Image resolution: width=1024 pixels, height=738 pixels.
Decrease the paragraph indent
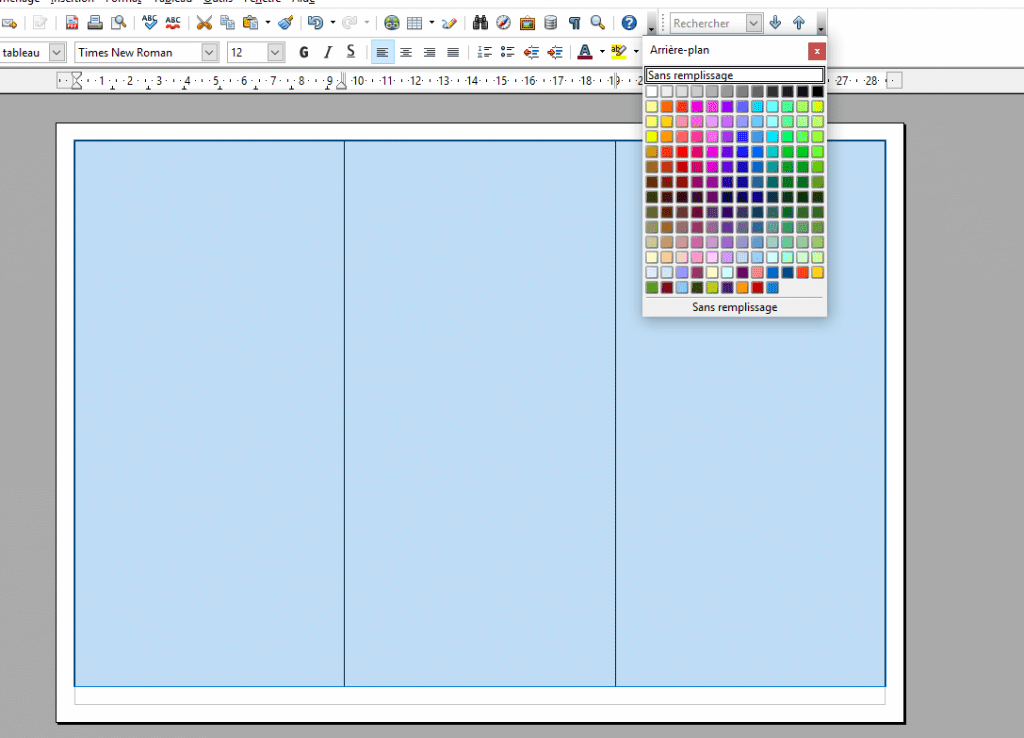(532, 52)
